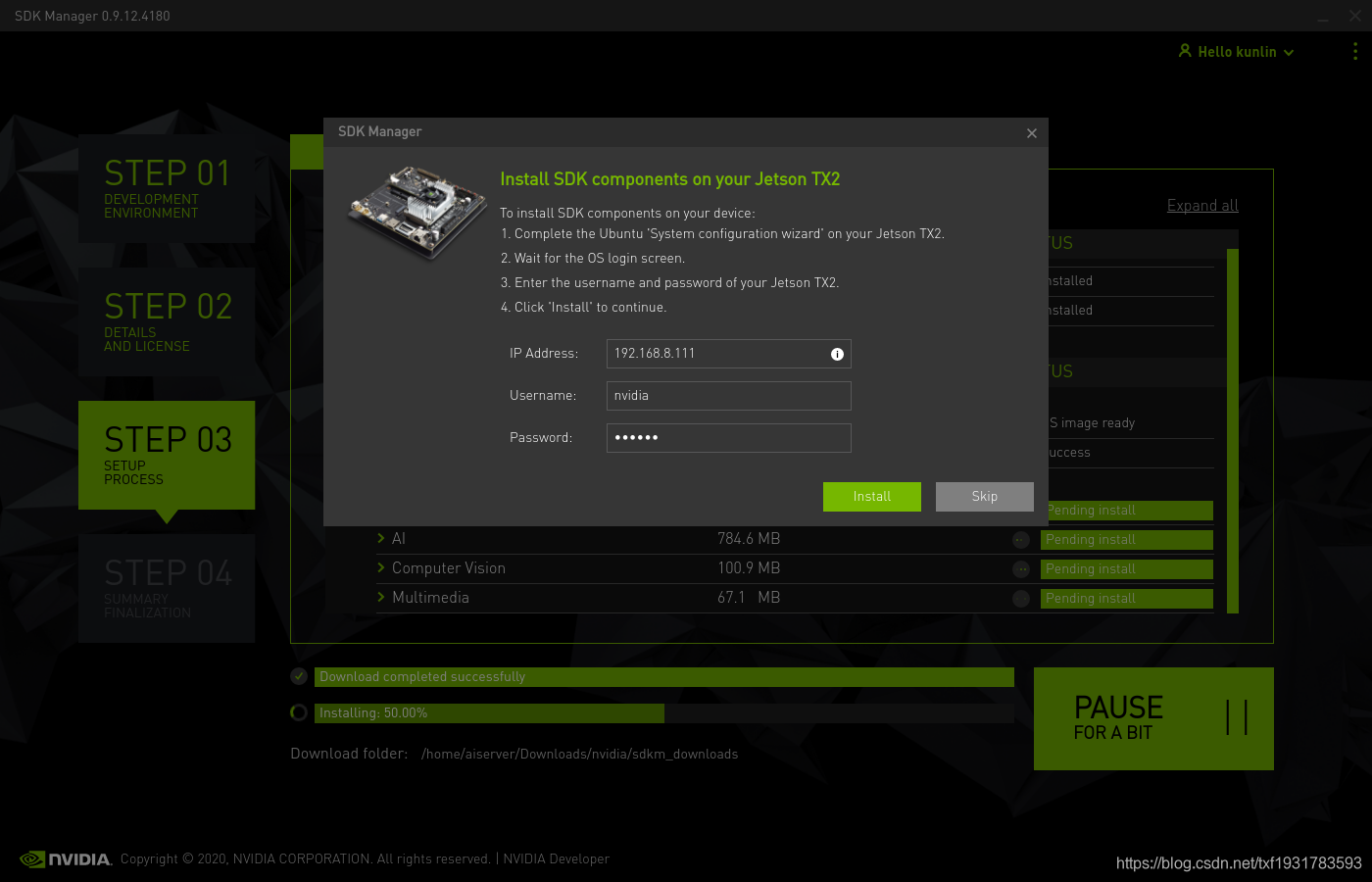The height and width of the screenshot is (882, 1372).
Task: Click the Skip button
Action: 985,497
